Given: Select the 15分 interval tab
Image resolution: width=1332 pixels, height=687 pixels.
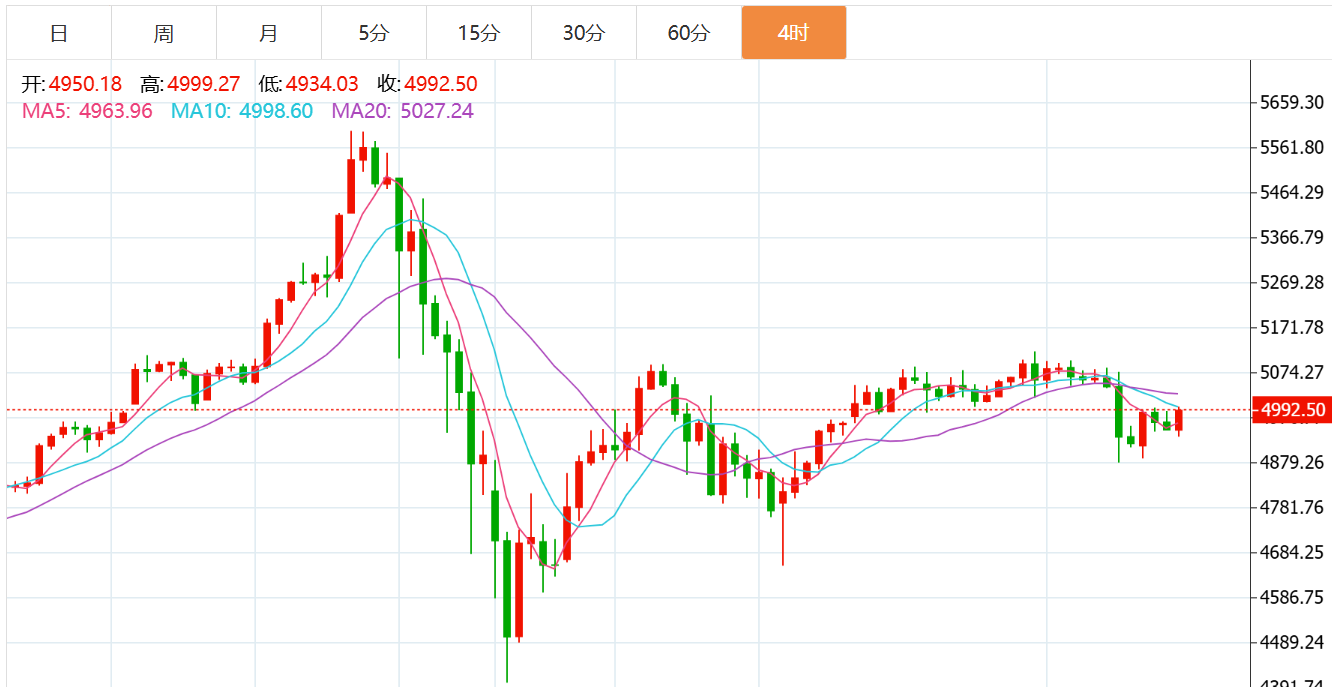Looking at the screenshot, I should coord(478,33).
